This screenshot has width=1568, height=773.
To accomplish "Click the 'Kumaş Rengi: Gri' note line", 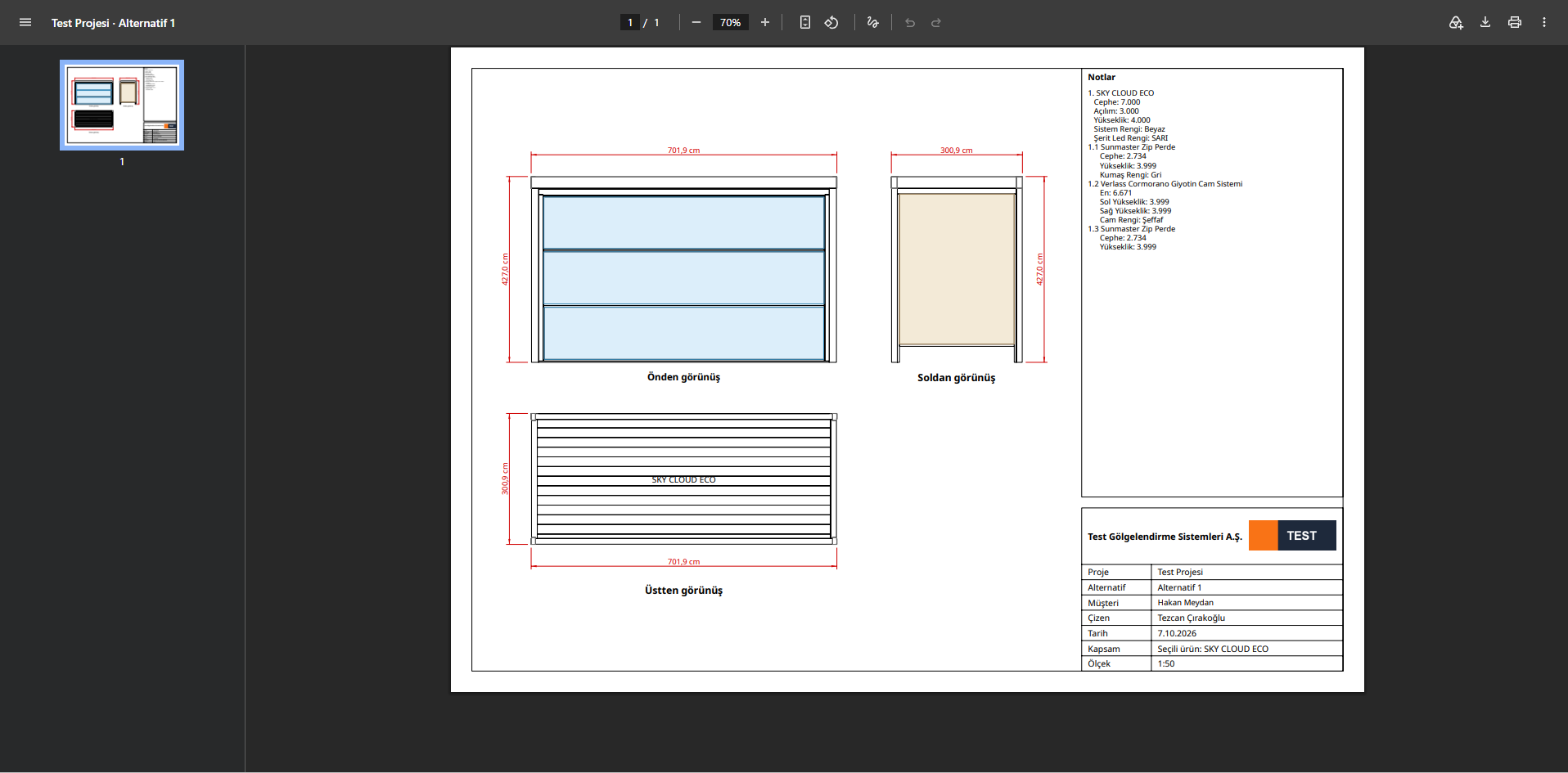I will click(1130, 175).
